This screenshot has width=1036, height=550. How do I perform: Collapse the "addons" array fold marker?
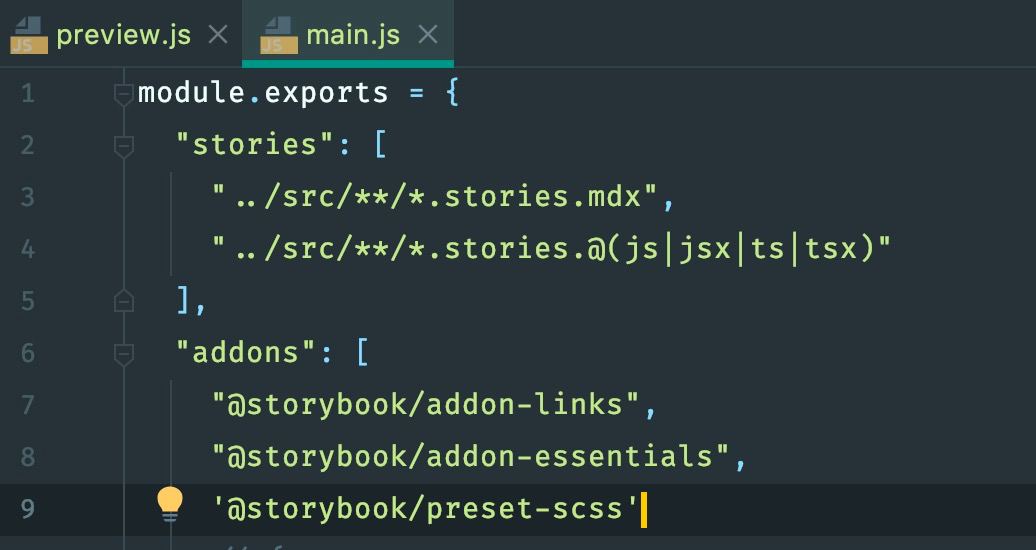(x=124, y=354)
